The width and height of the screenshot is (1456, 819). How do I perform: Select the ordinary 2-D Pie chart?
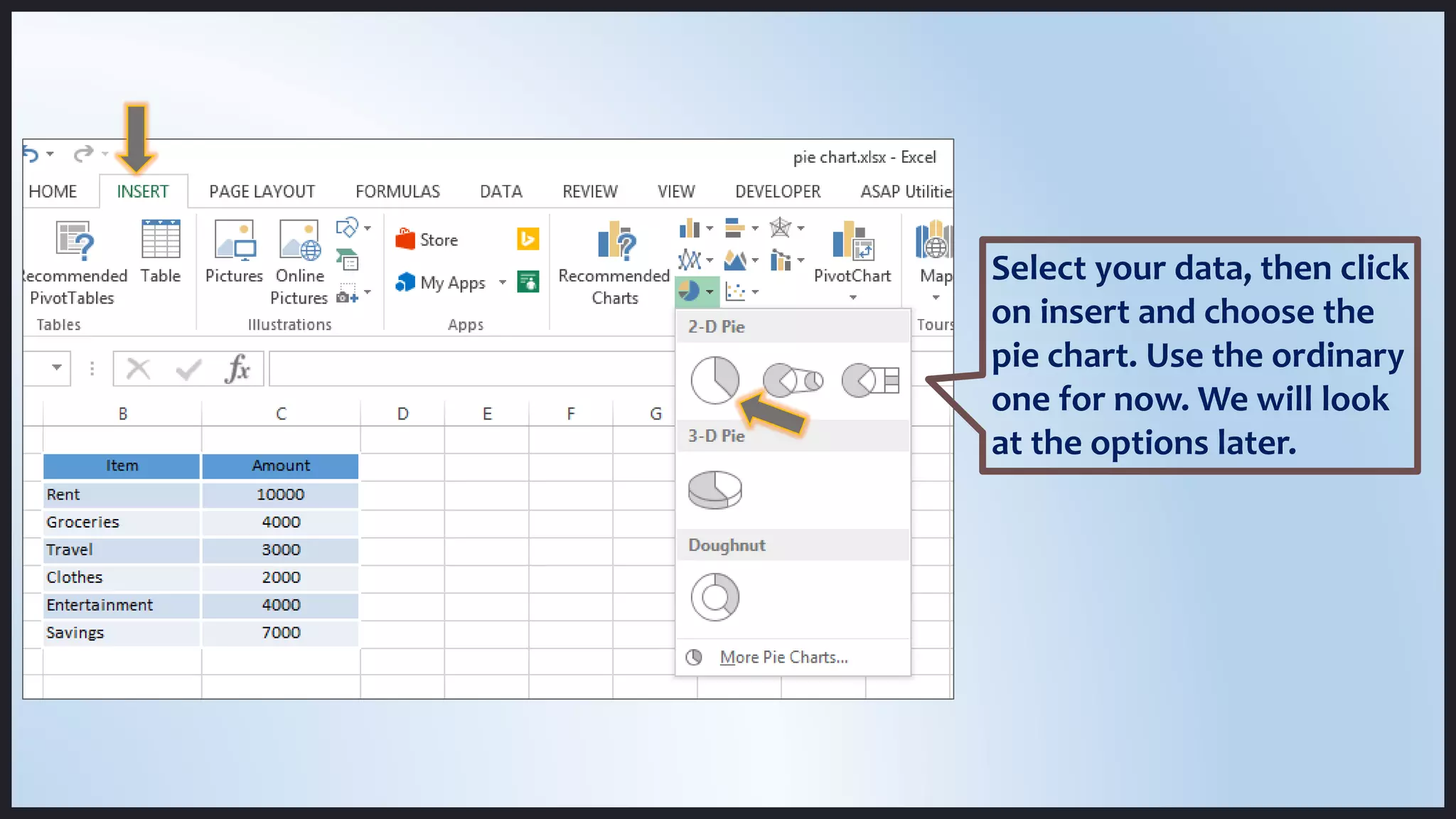tap(715, 380)
